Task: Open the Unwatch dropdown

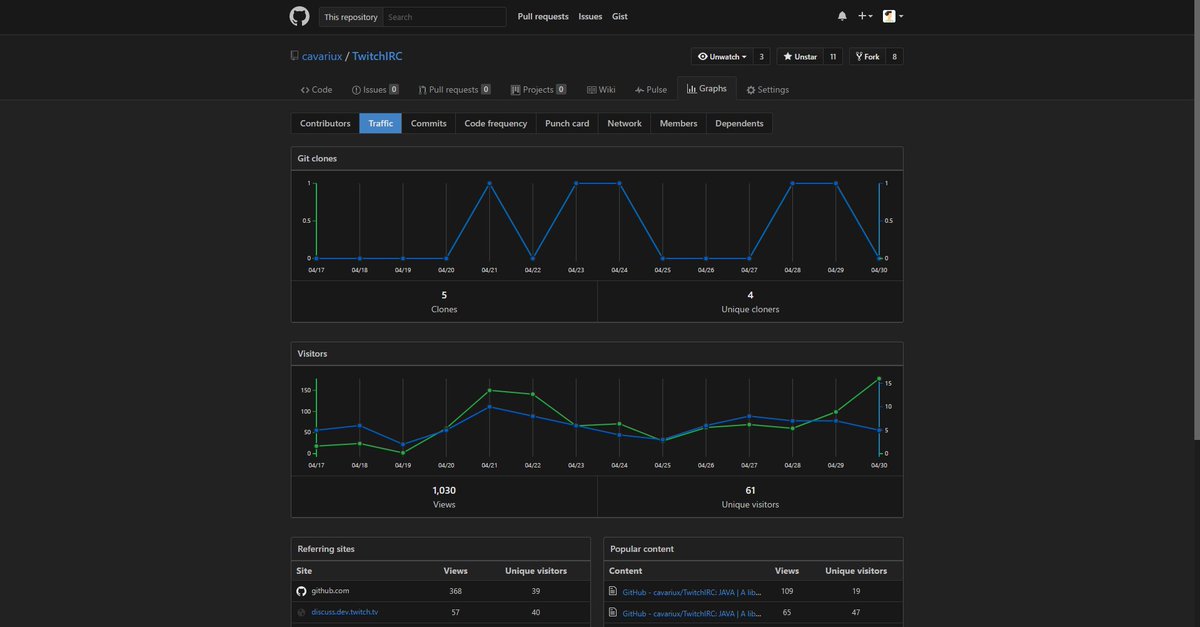Action: pos(722,56)
